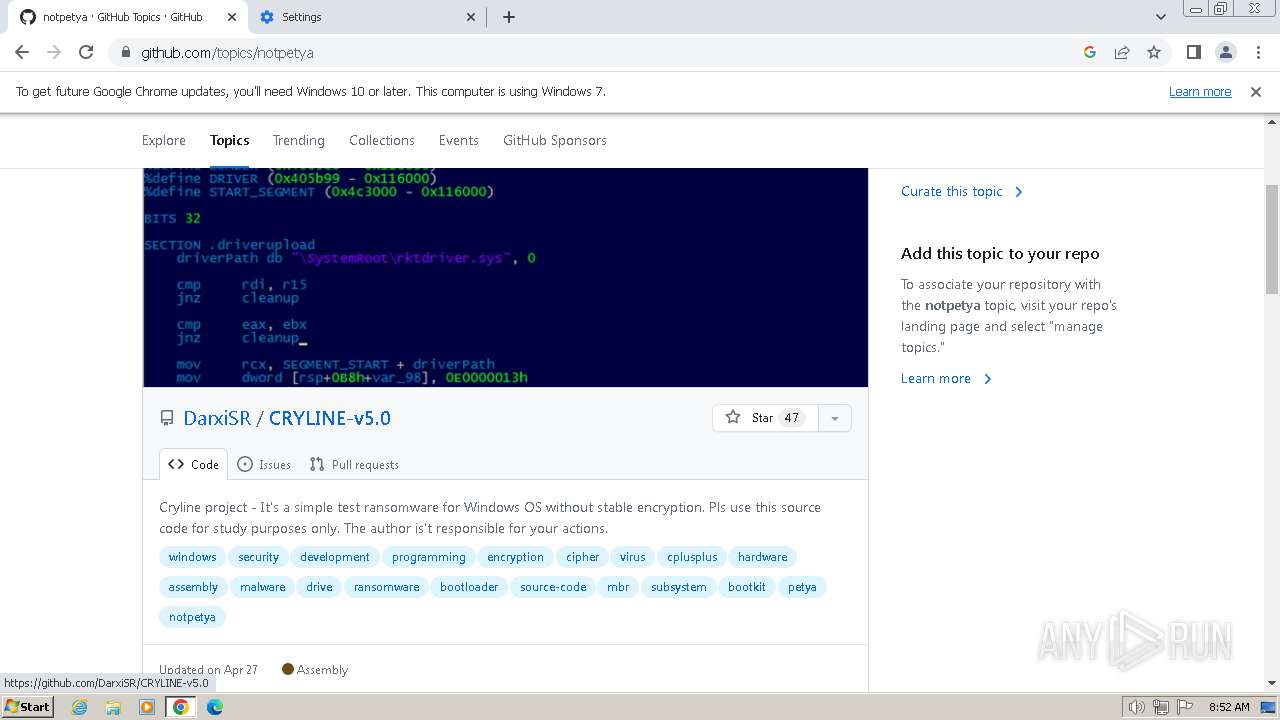The width and height of the screenshot is (1280, 720).
Task: Click Learn more under Add this topic
Action: click(x=946, y=378)
